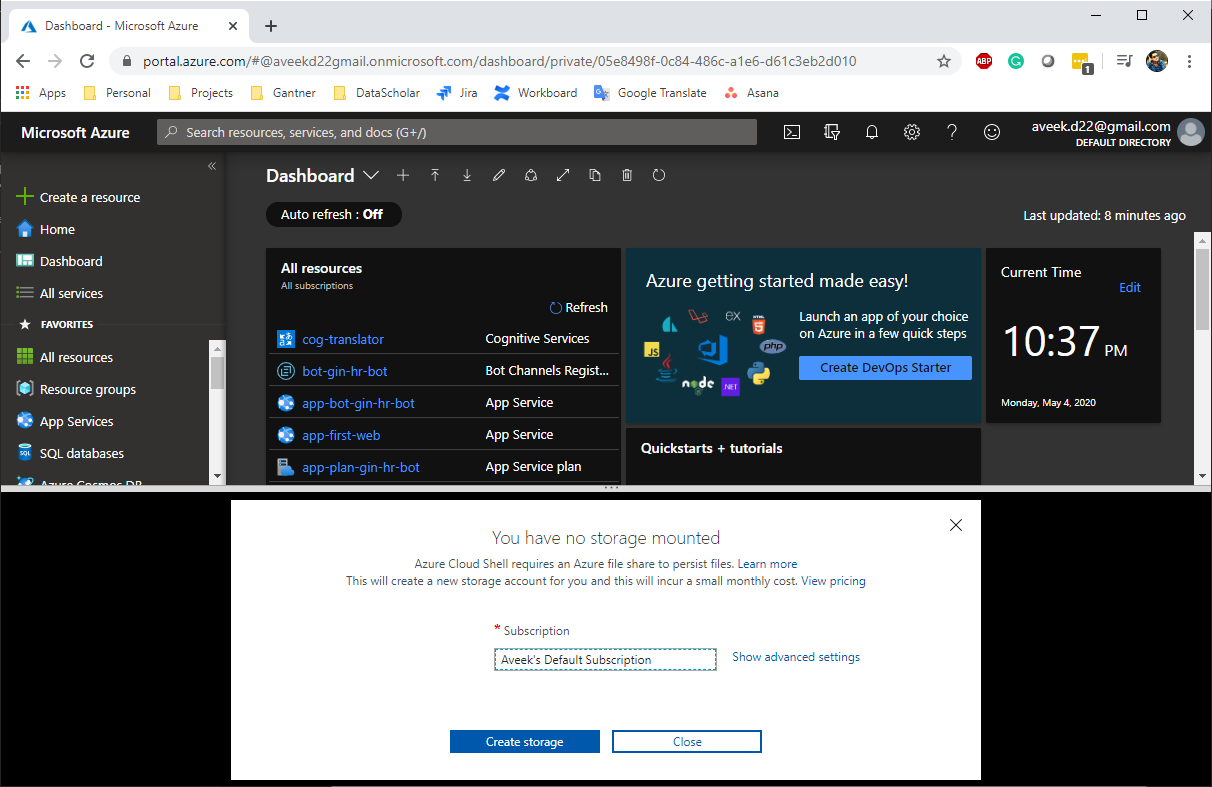Click the dashboard Upload icon
The image size is (1212, 787).
435,175
